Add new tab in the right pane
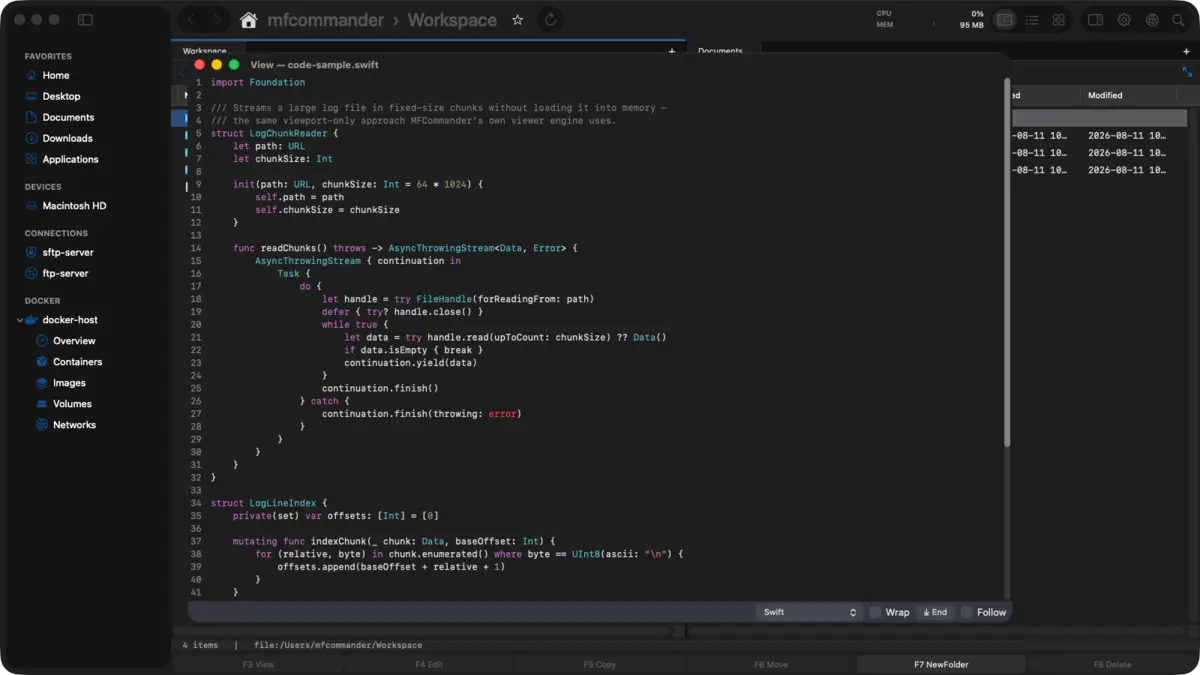1200x675 pixels. [x=1186, y=51]
